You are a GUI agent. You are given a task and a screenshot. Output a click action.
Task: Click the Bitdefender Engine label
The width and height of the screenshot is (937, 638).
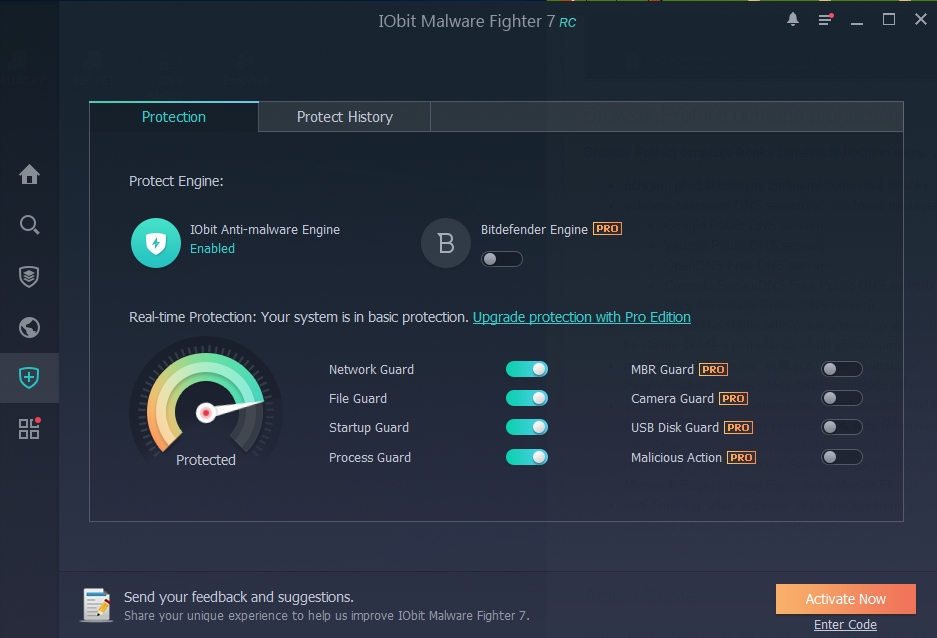point(534,229)
